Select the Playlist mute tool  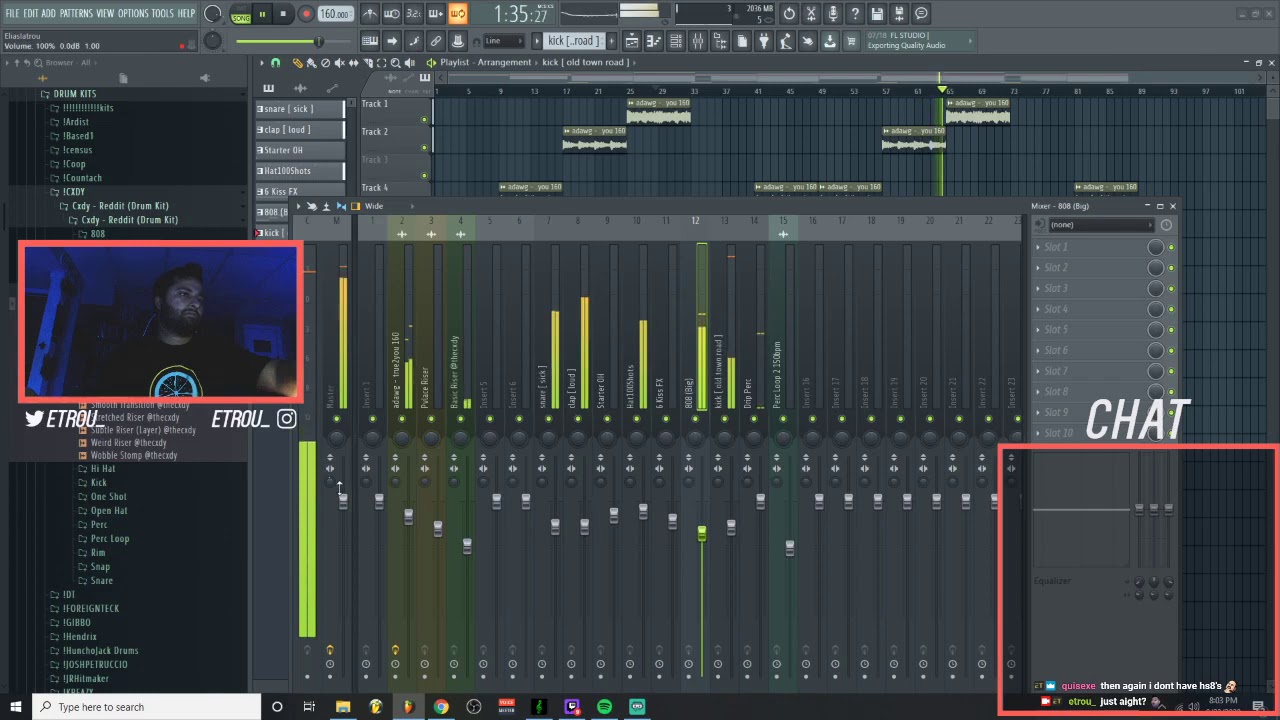coord(339,63)
